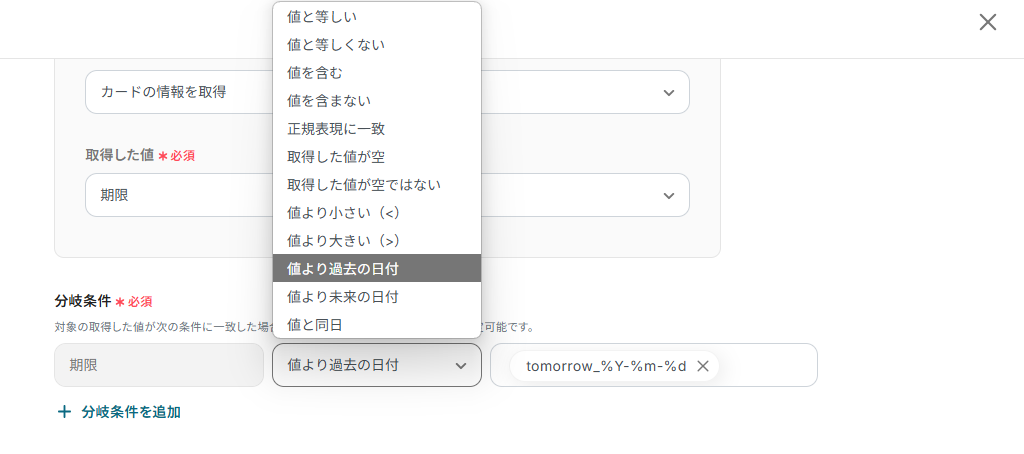Viewport: 1024px width, 454px height.
Task: Close the dialog with the X icon
Action: [x=987, y=22]
